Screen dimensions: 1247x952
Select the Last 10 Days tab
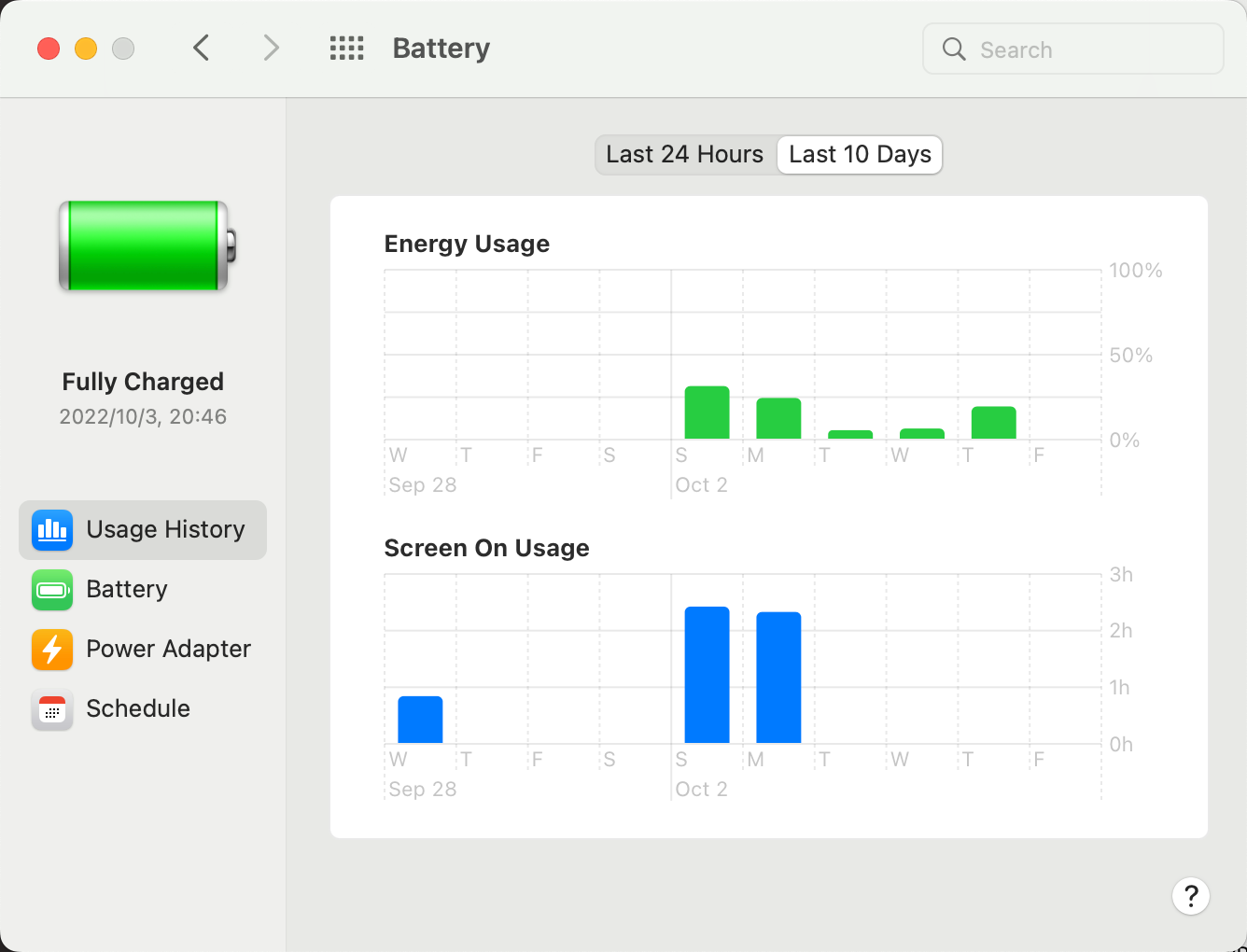point(861,155)
